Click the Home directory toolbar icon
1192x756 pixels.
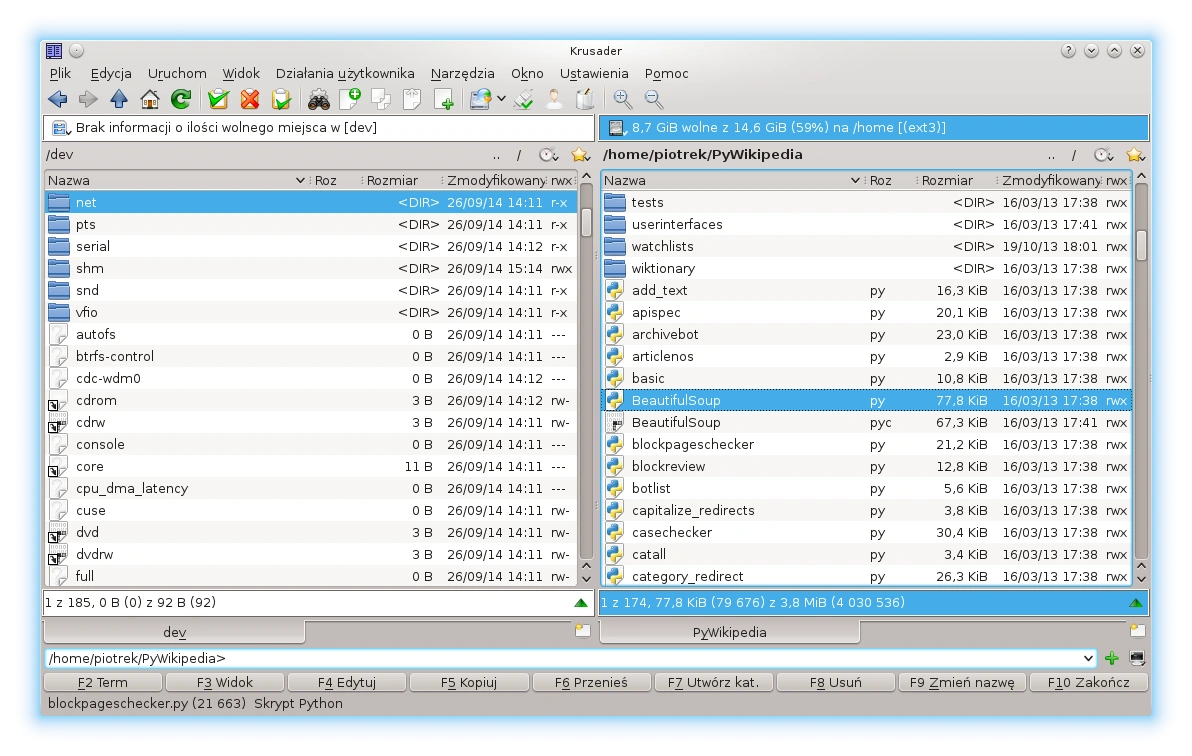[x=150, y=99]
